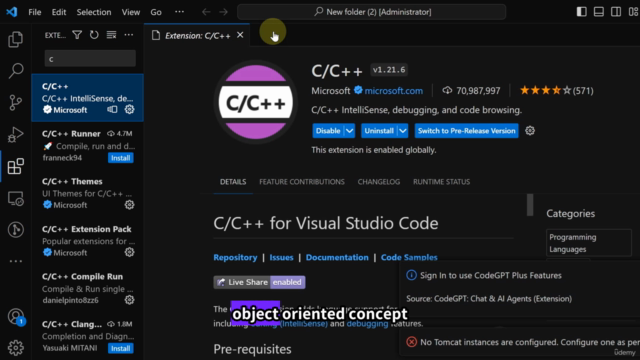Viewport: 640px width, 360px height.
Task: Click the title bar command center search box
Action: 371,12
